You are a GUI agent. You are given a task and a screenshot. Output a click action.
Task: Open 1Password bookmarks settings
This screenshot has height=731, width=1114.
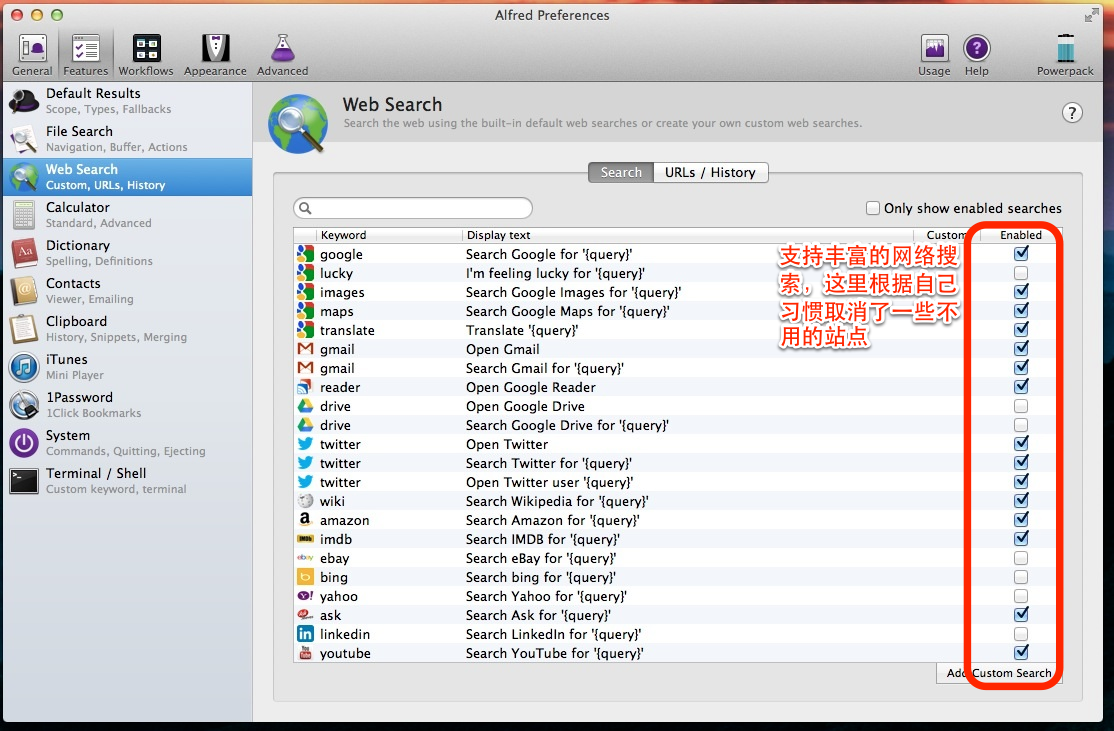click(x=127, y=405)
